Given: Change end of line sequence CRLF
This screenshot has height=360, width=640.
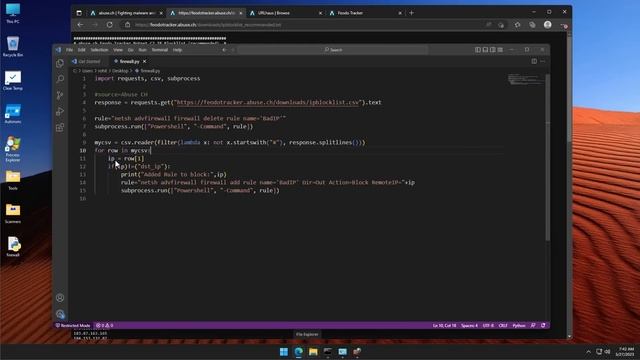Looking at the screenshot, I should pos(503,326).
